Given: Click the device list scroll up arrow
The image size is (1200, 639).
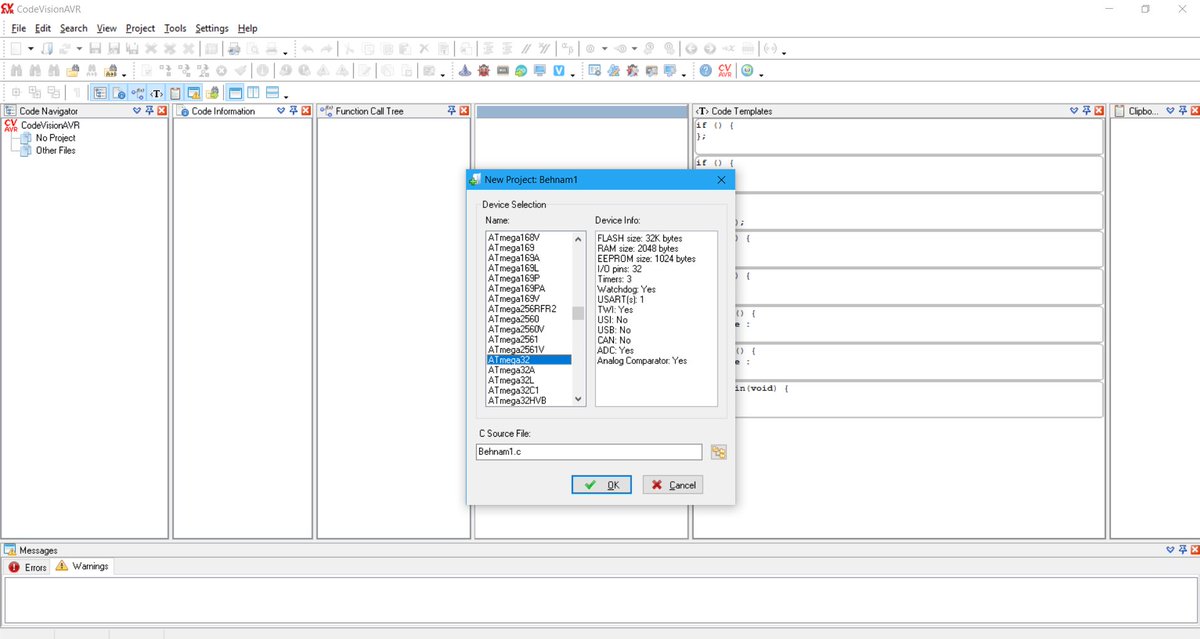Looking at the screenshot, I should [x=578, y=239].
